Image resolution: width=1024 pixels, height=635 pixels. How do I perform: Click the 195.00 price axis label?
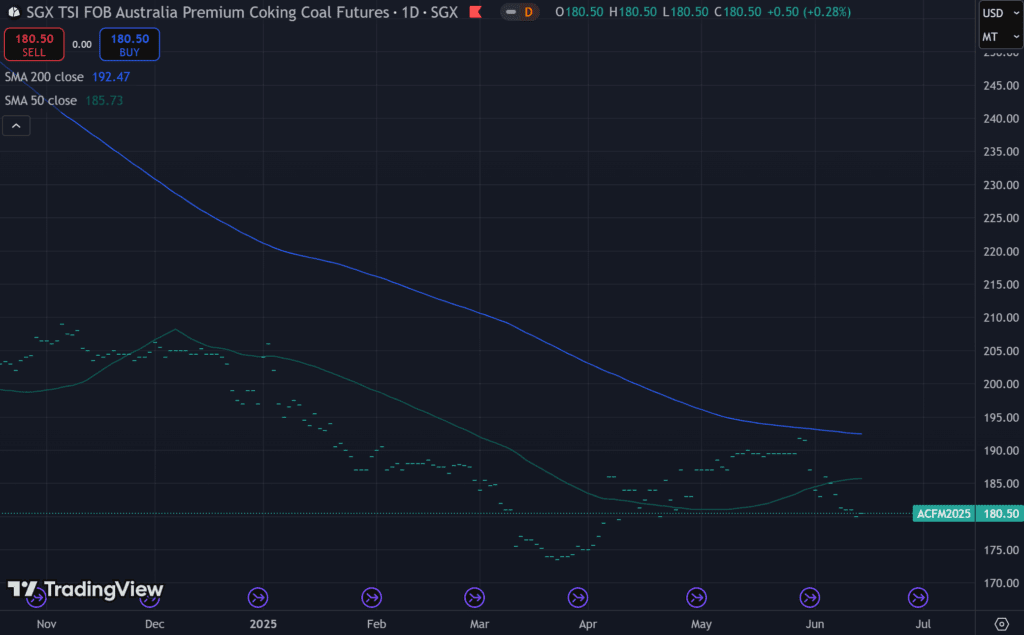point(1000,417)
